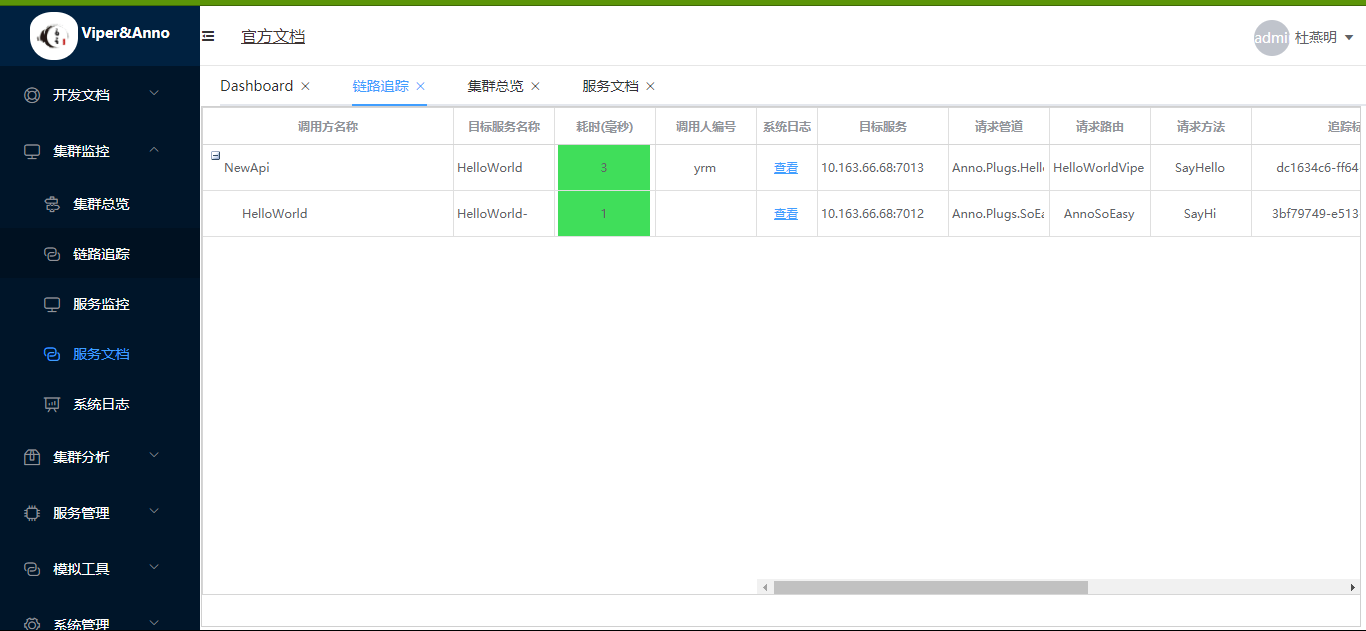The image size is (1366, 631).
Task: Open the 官方文档 link
Action: pyautogui.click(x=273, y=36)
